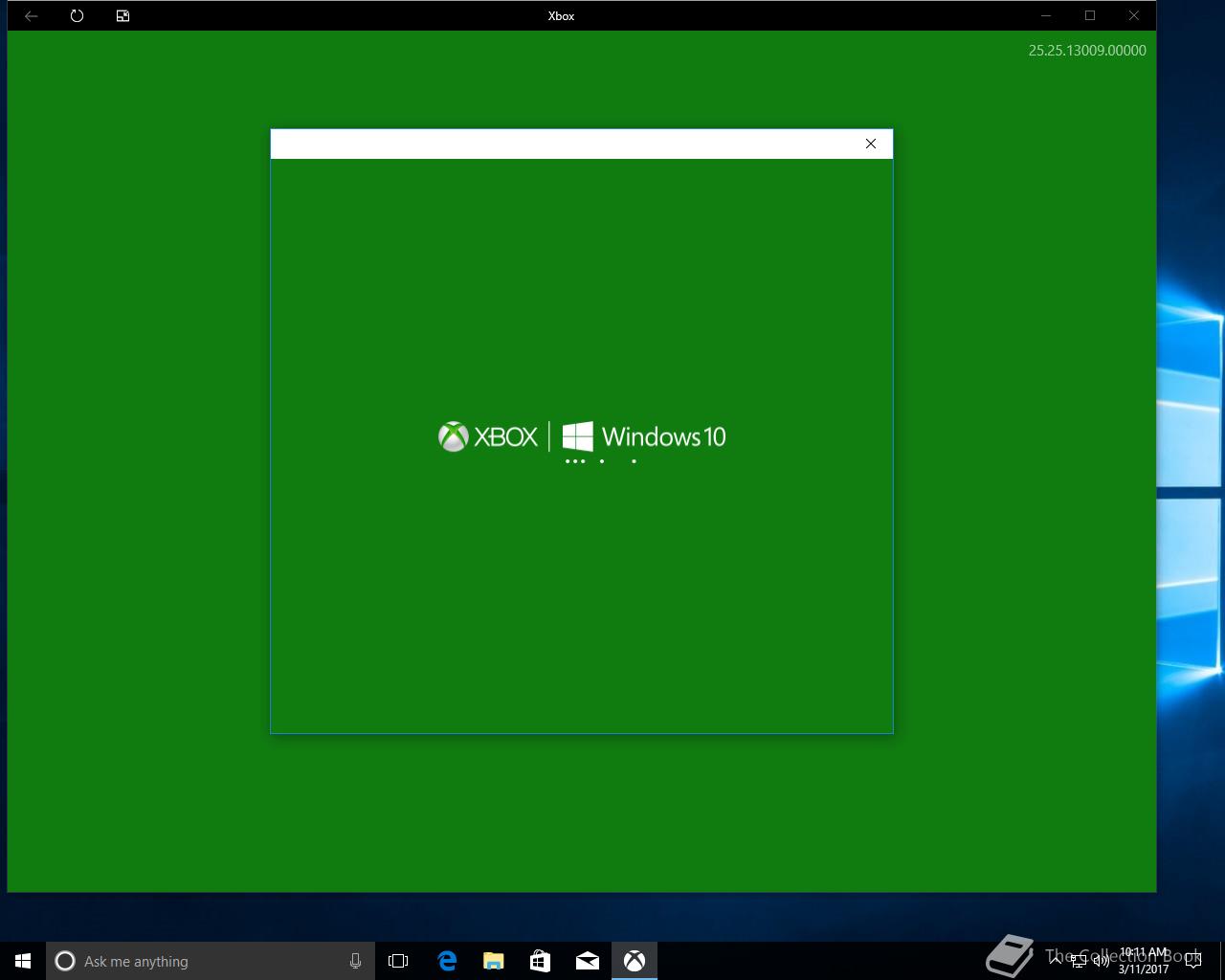The height and width of the screenshot is (980, 1225).
Task: Open Task View from the taskbar
Action: pos(398,961)
